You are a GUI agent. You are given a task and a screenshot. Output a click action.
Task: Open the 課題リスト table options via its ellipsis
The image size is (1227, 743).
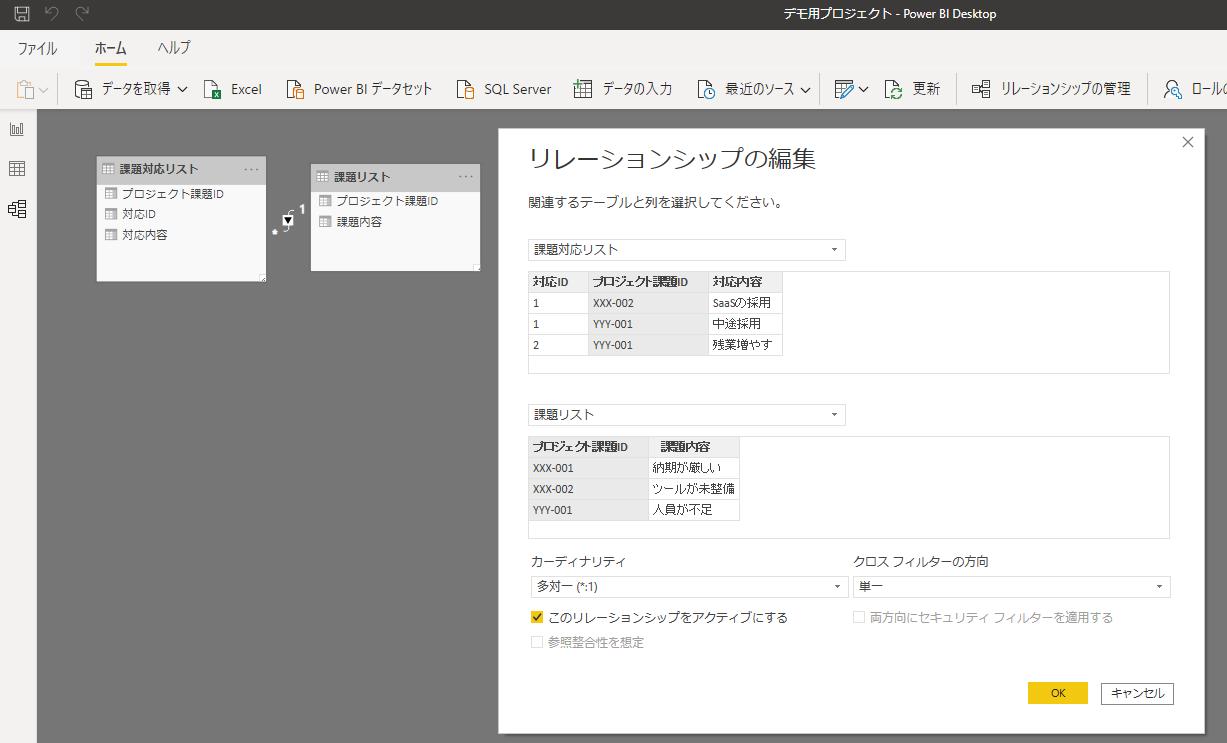(466, 177)
